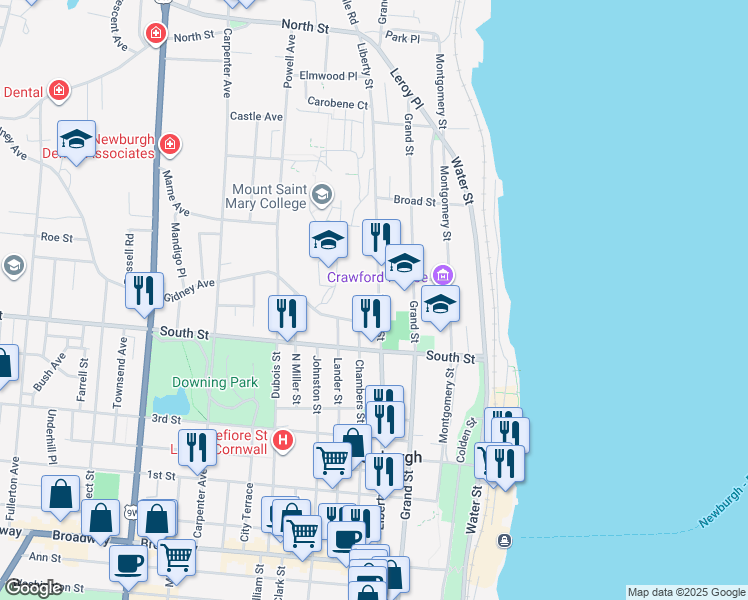Click the Mount Saint Mary College text label
748x600 pixels.
point(268,195)
